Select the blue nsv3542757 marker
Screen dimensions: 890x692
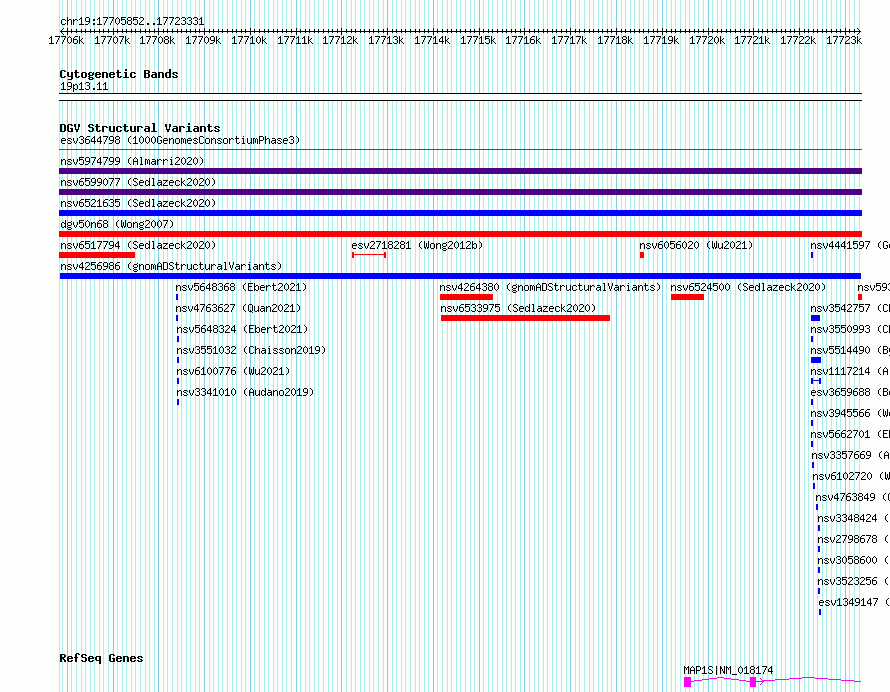click(816, 318)
